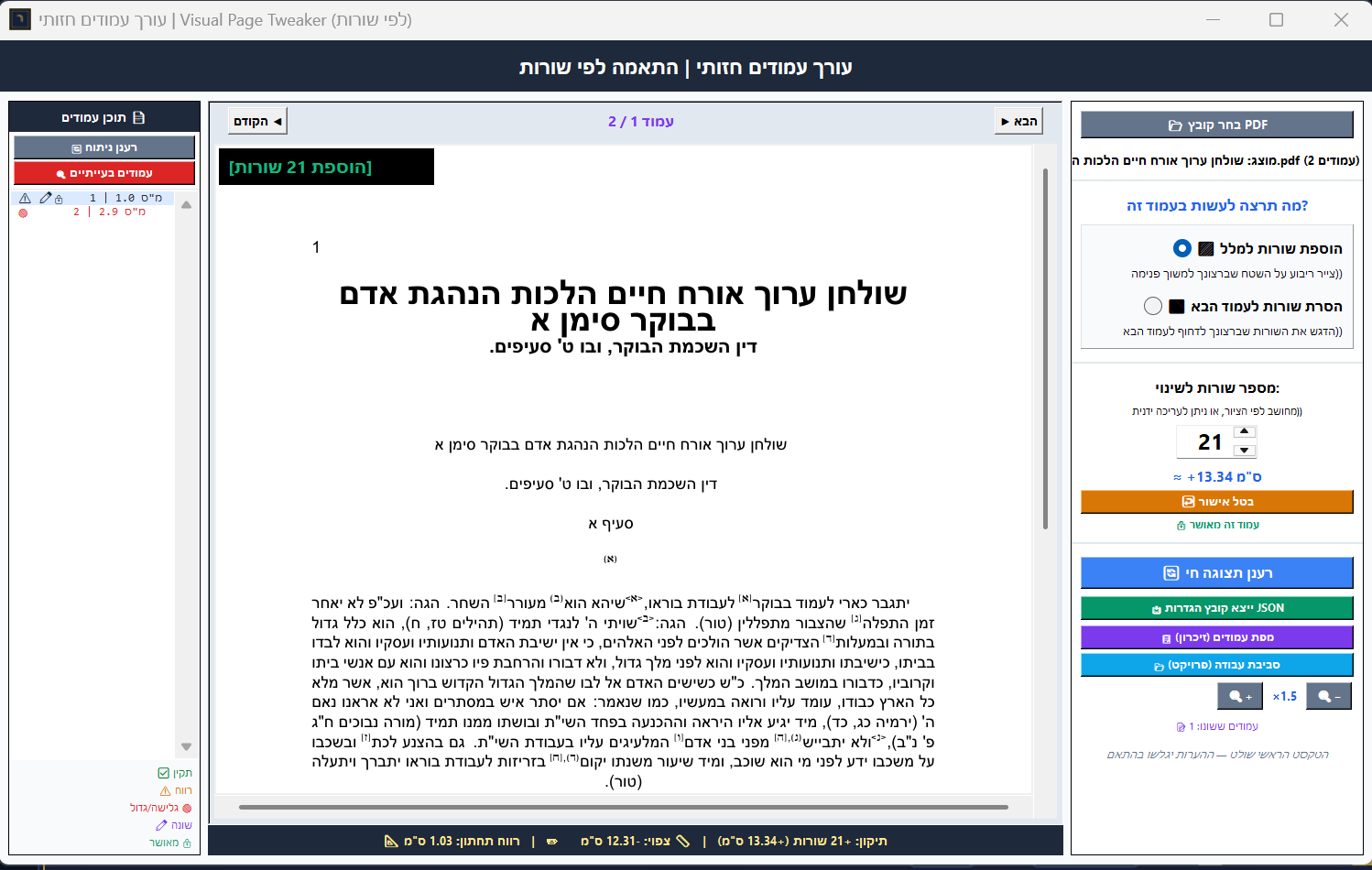Click the pencil edit icon on page 1 entry
Screen dimensions: 1372x870
point(45,197)
